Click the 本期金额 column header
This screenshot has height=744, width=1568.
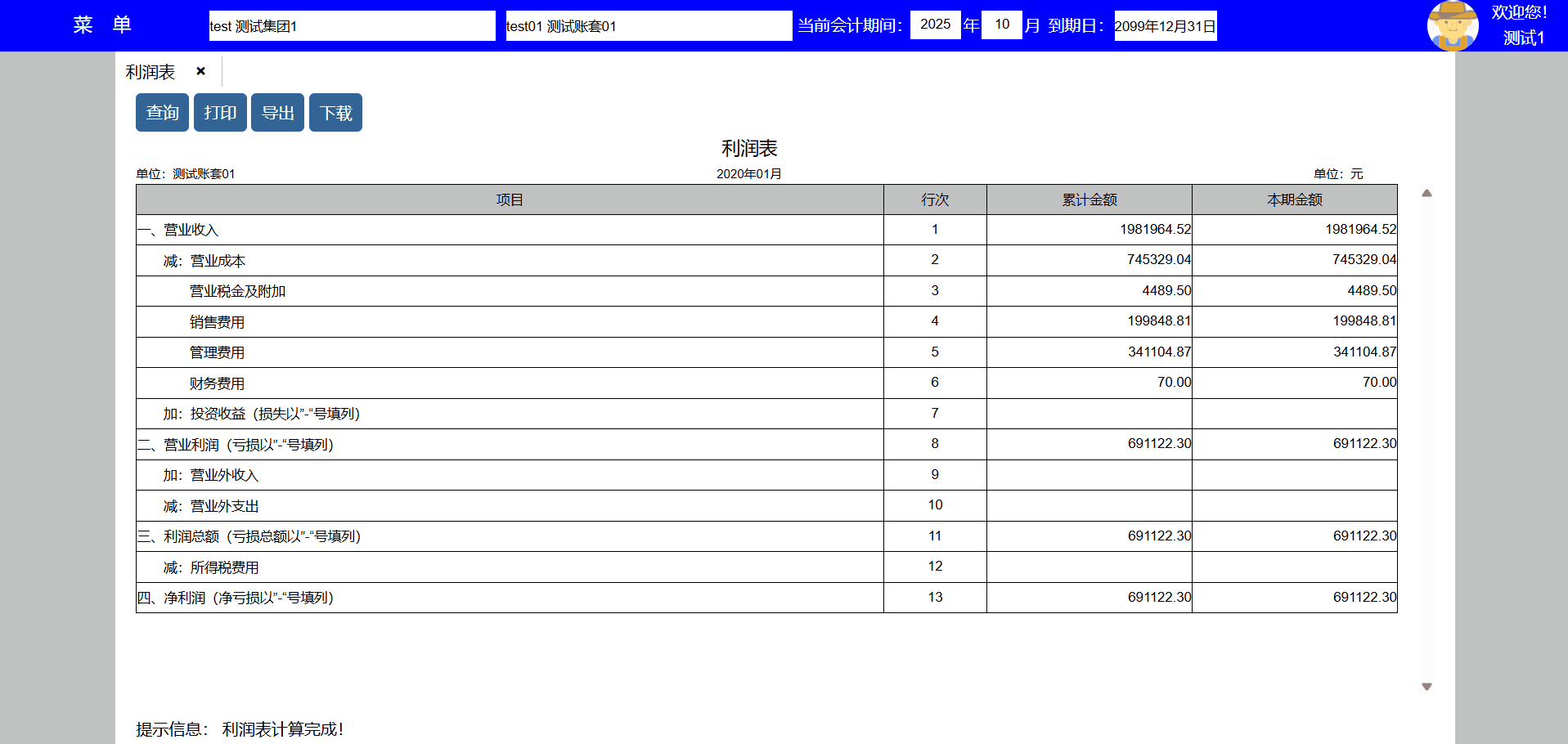click(1294, 200)
